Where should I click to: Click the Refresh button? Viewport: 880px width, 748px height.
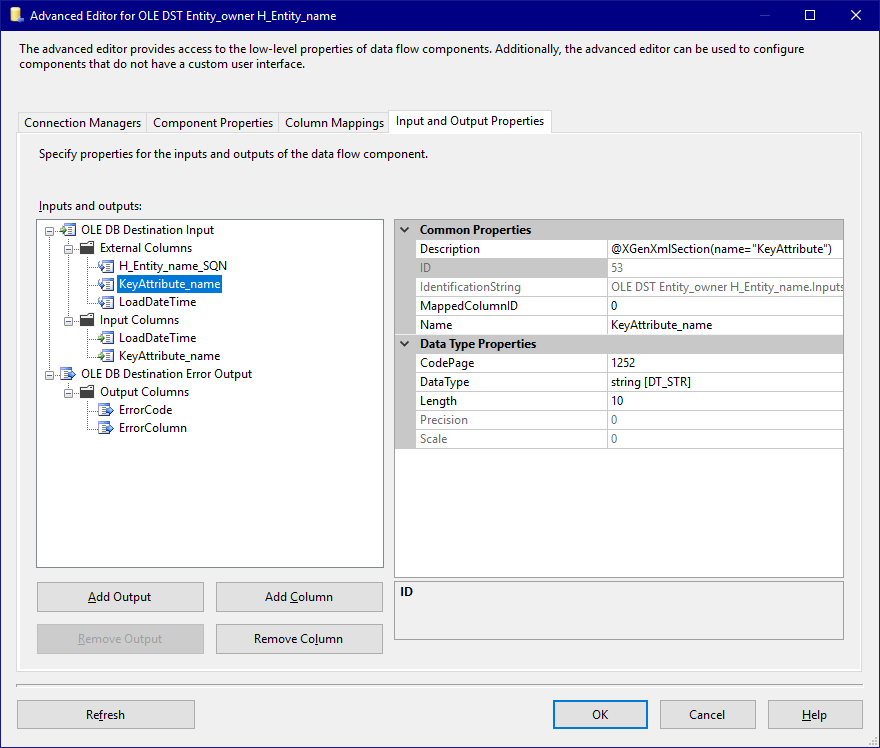pos(106,714)
